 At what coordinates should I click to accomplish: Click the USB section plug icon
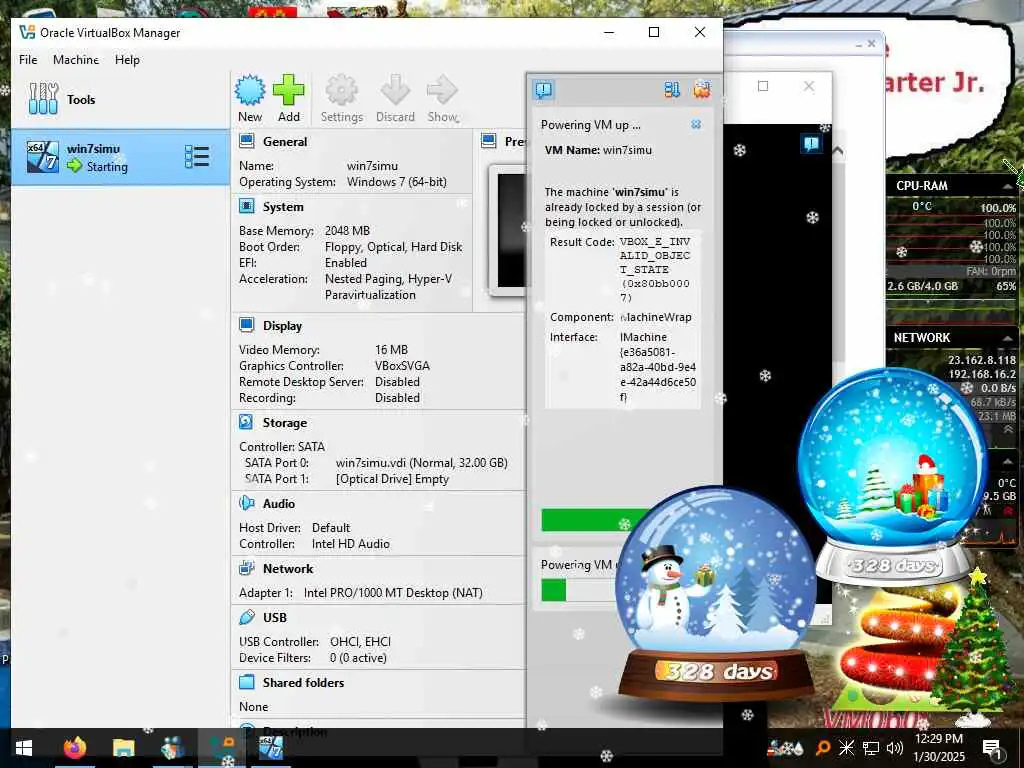point(247,617)
